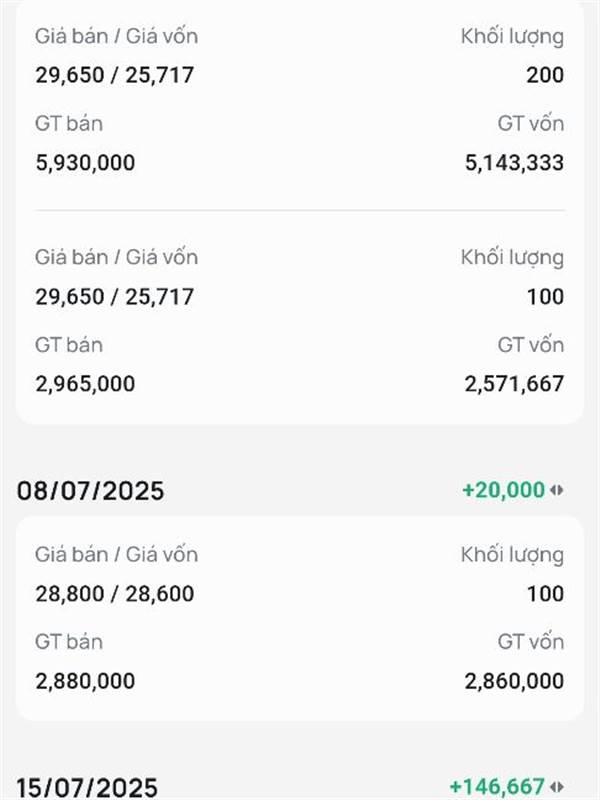This screenshot has width=600, height=800.
Task: Expand the 08/07/2025 profit details arrow icon
Action: pos(557,490)
